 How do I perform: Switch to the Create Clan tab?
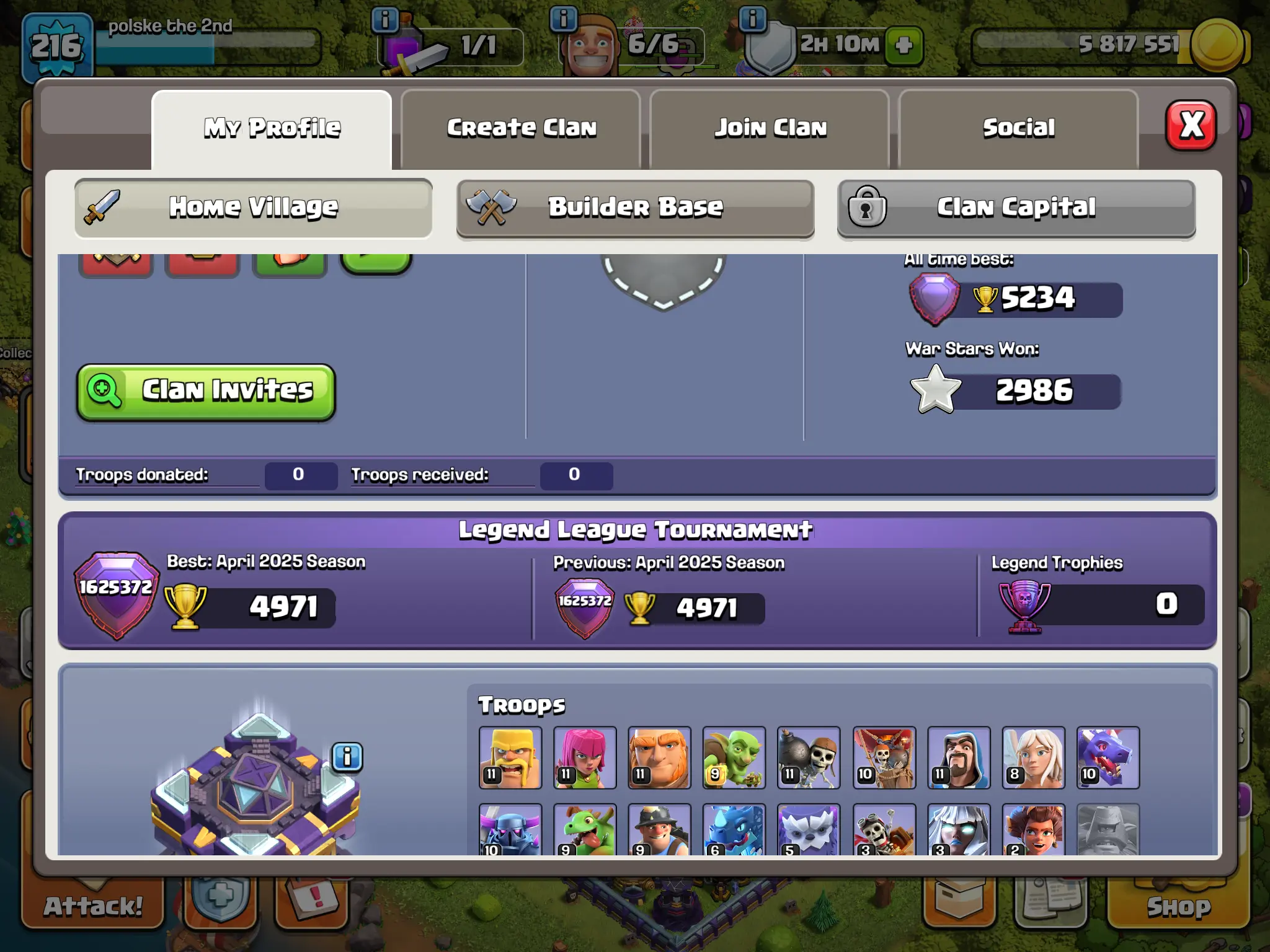521,128
